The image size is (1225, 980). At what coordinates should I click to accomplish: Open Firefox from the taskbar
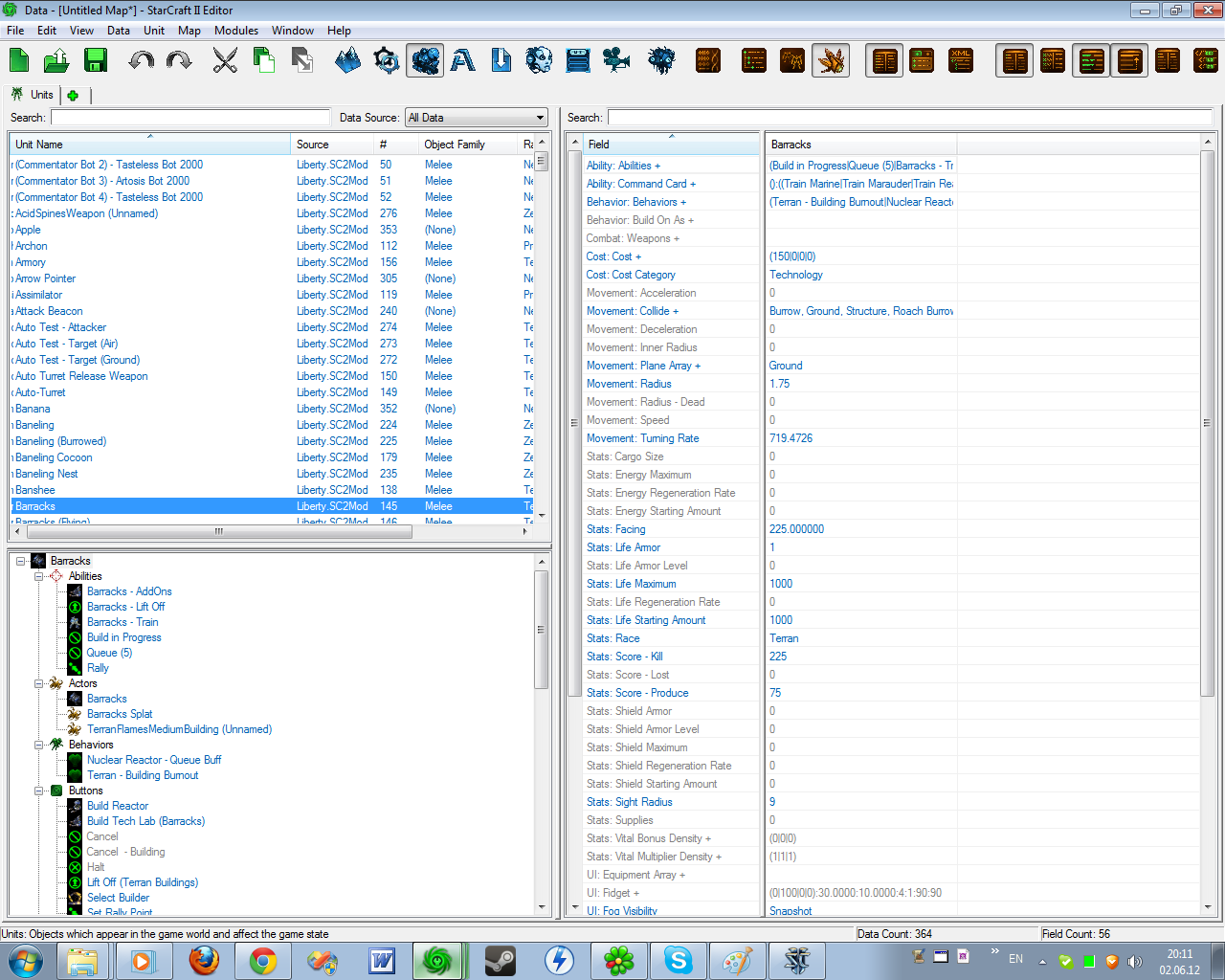(204, 960)
